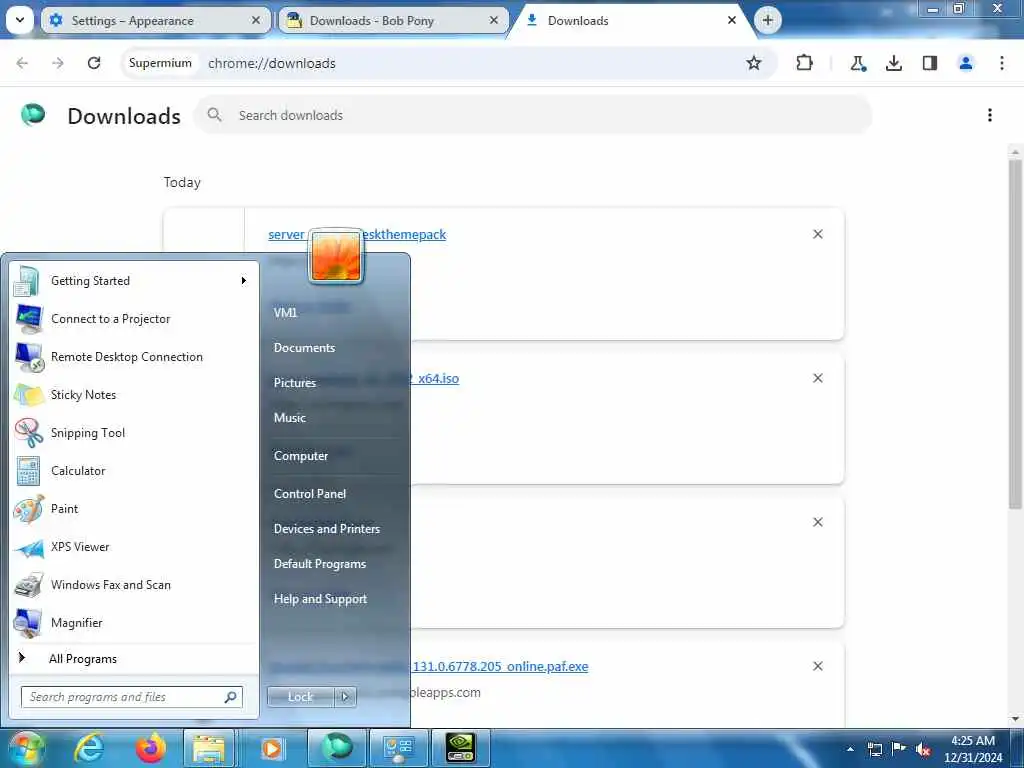Open the extensions puzzle icon
The height and width of the screenshot is (768, 1024).
(805, 63)
